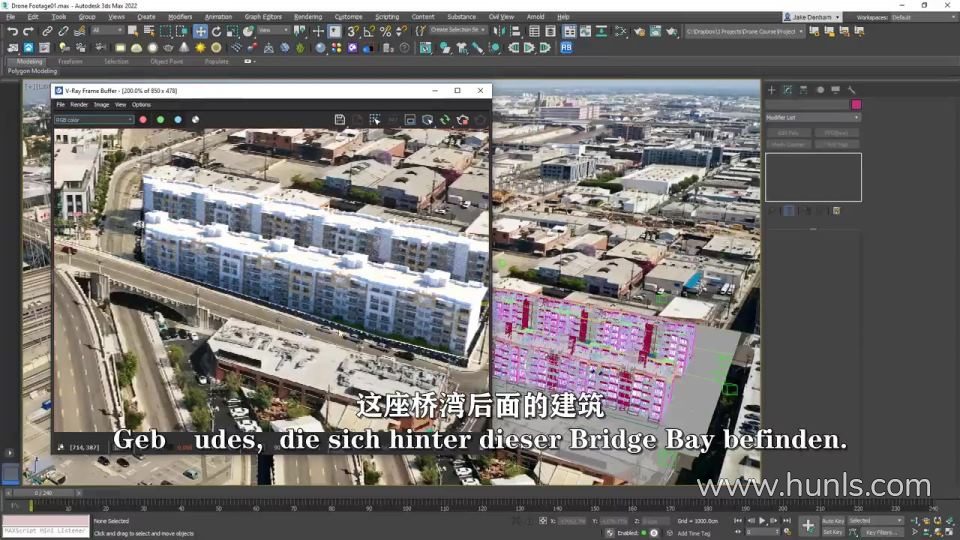Switch to the Object Paint ribbon tab
The image size is (960, 540).
(x=167, y=61)
